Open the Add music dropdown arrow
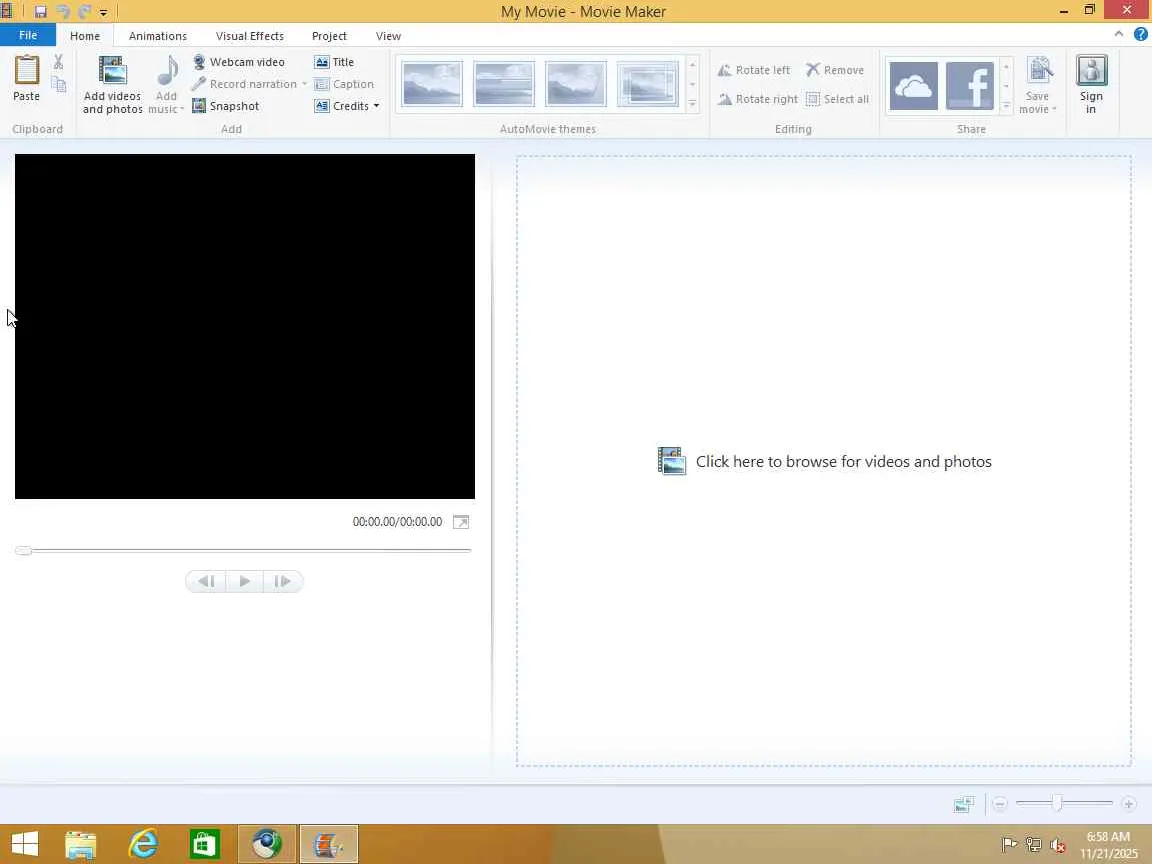The image size is (1152, 864). 182,109
